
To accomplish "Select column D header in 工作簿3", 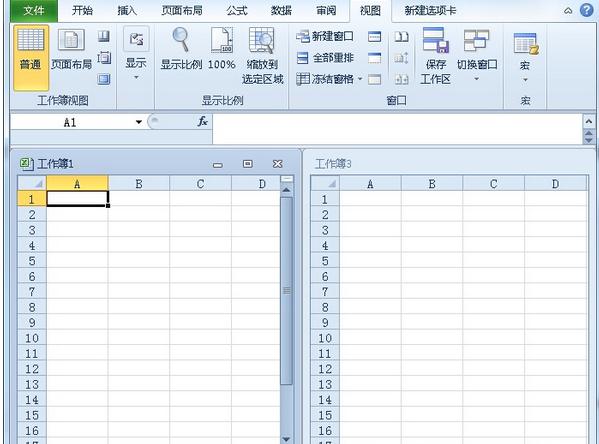I will pos(555,184).
